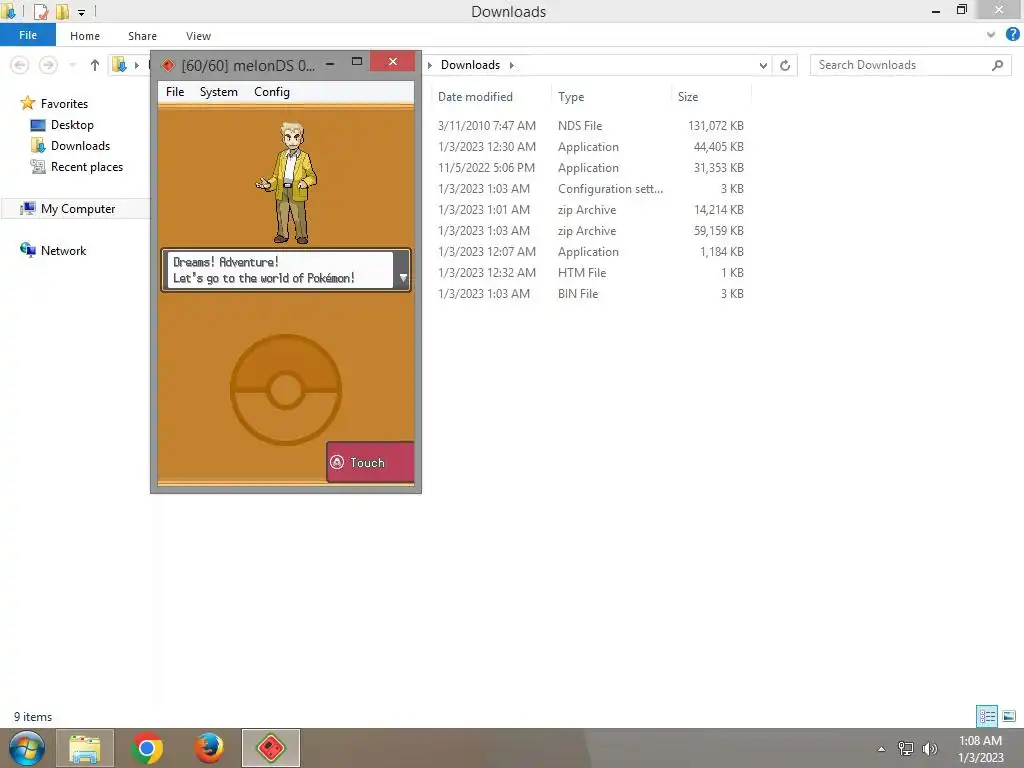Sort by Date modified column

(x=475, y=97)
